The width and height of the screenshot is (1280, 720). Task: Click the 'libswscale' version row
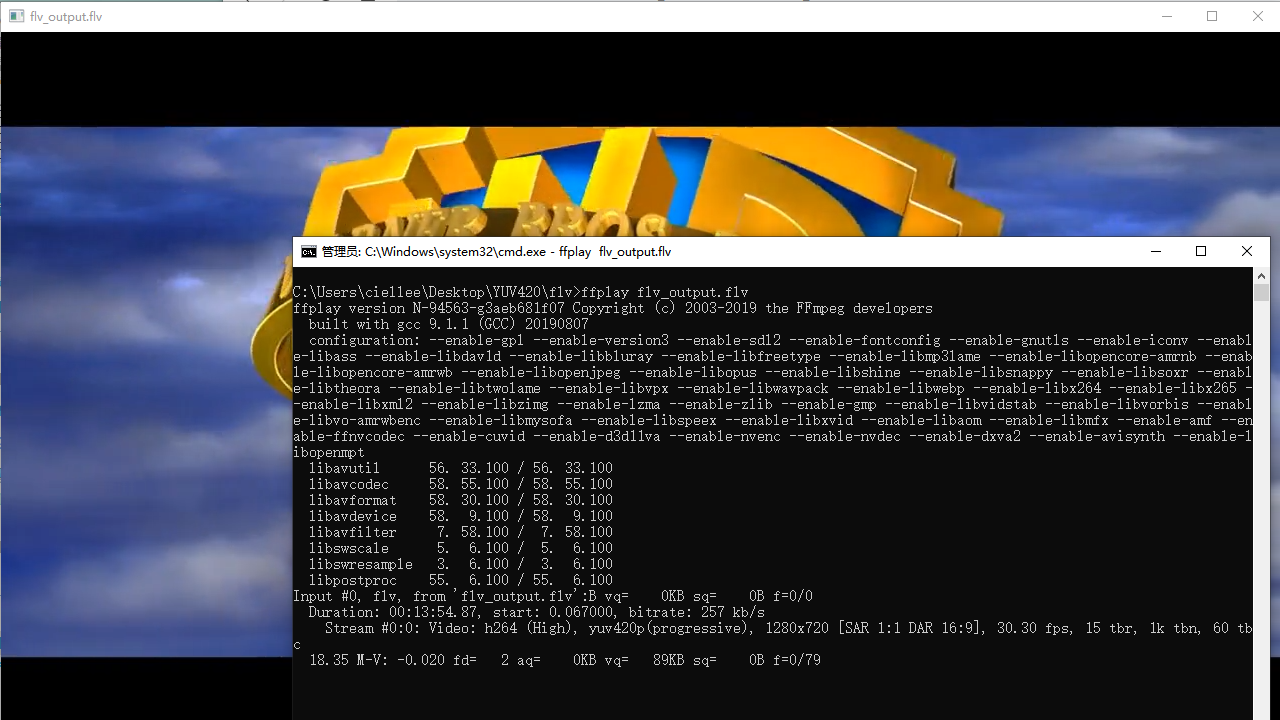pos(460,548)
